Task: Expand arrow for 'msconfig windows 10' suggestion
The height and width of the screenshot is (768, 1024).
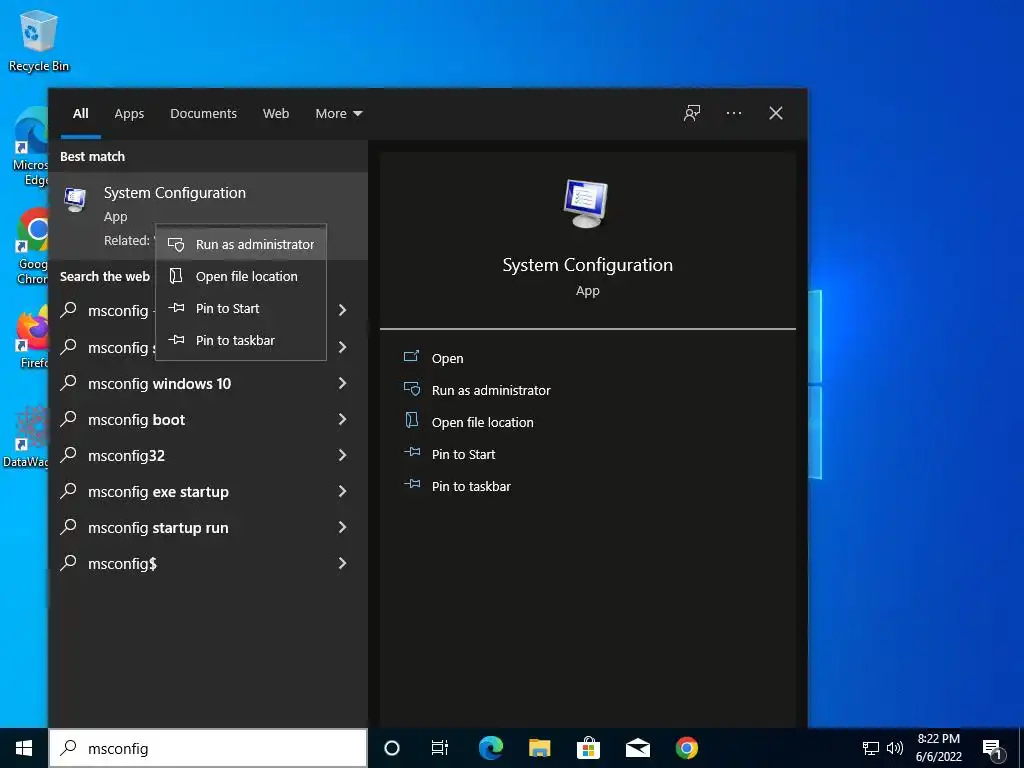Action: (342, 383)
